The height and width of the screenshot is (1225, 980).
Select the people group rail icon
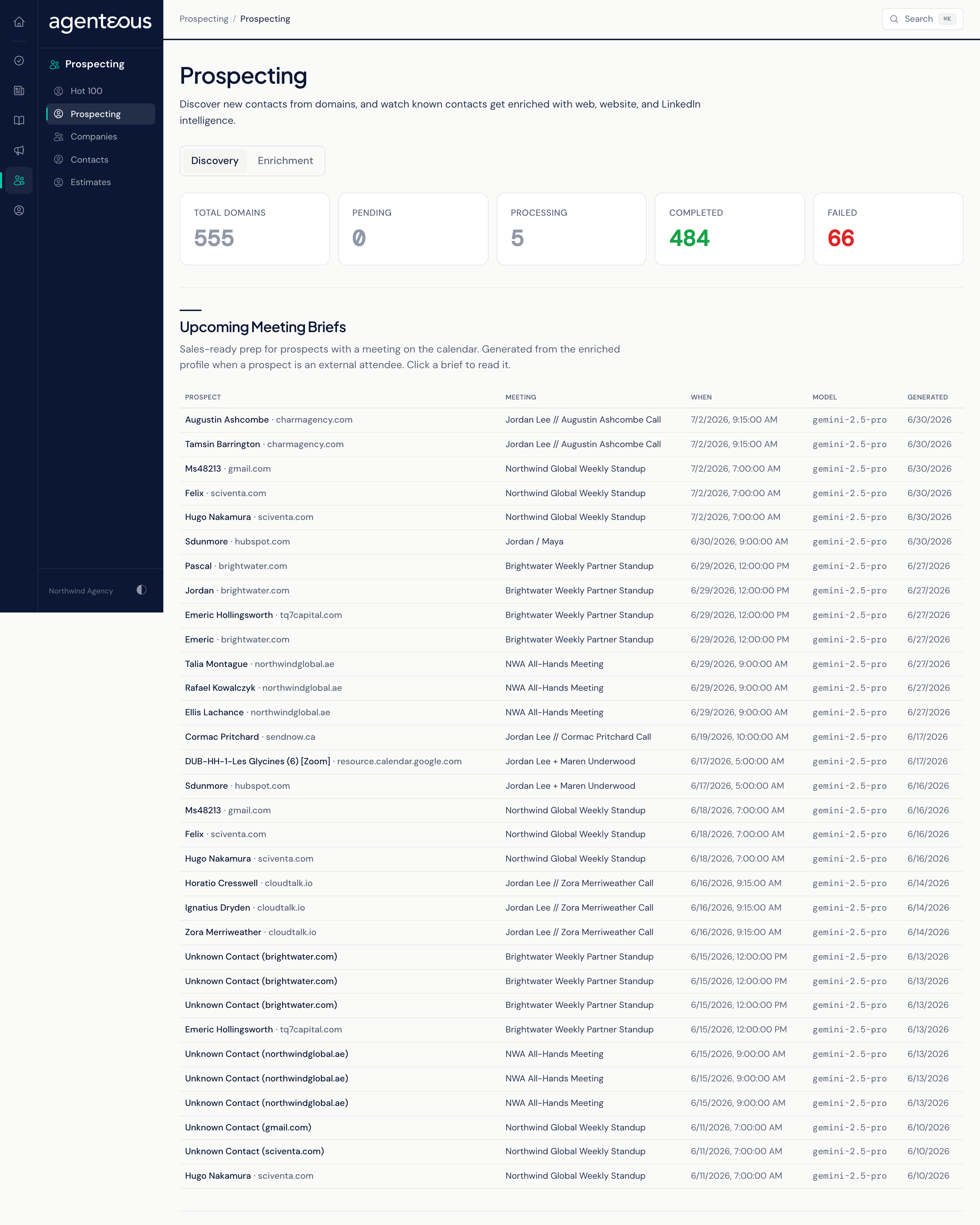click(x=19, y=180)
